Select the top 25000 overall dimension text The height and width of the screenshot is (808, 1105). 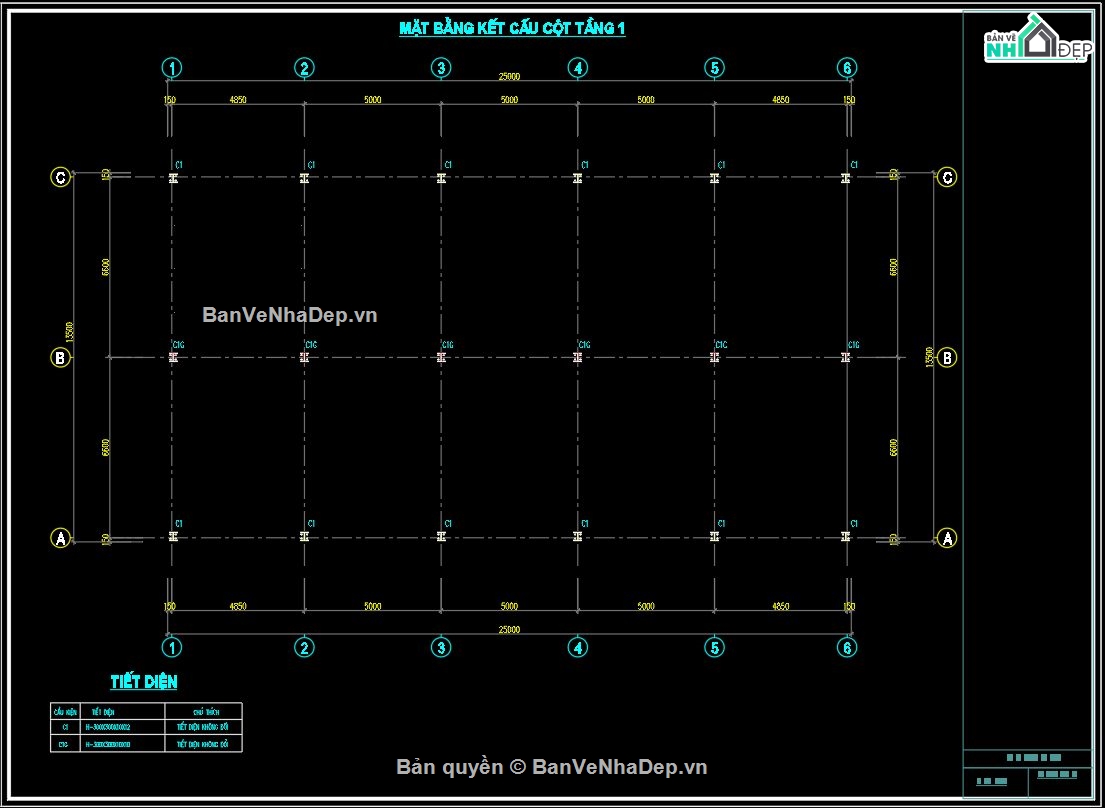point(509,76)
